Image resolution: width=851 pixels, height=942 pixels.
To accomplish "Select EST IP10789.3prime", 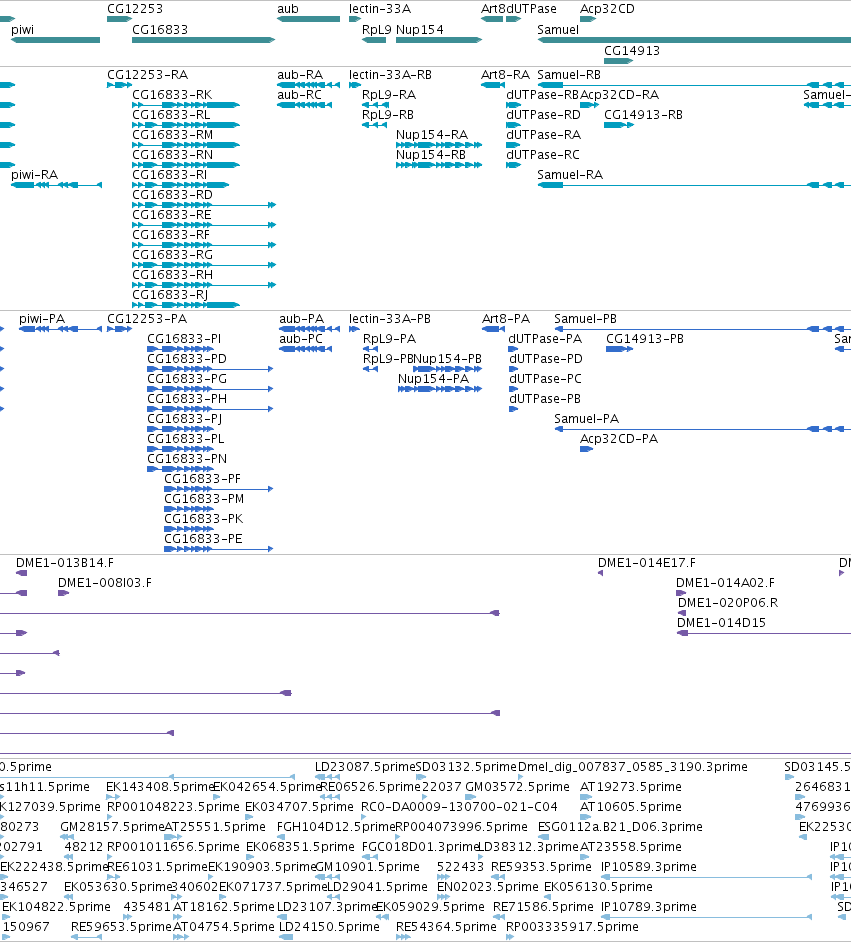I will 649,906.
